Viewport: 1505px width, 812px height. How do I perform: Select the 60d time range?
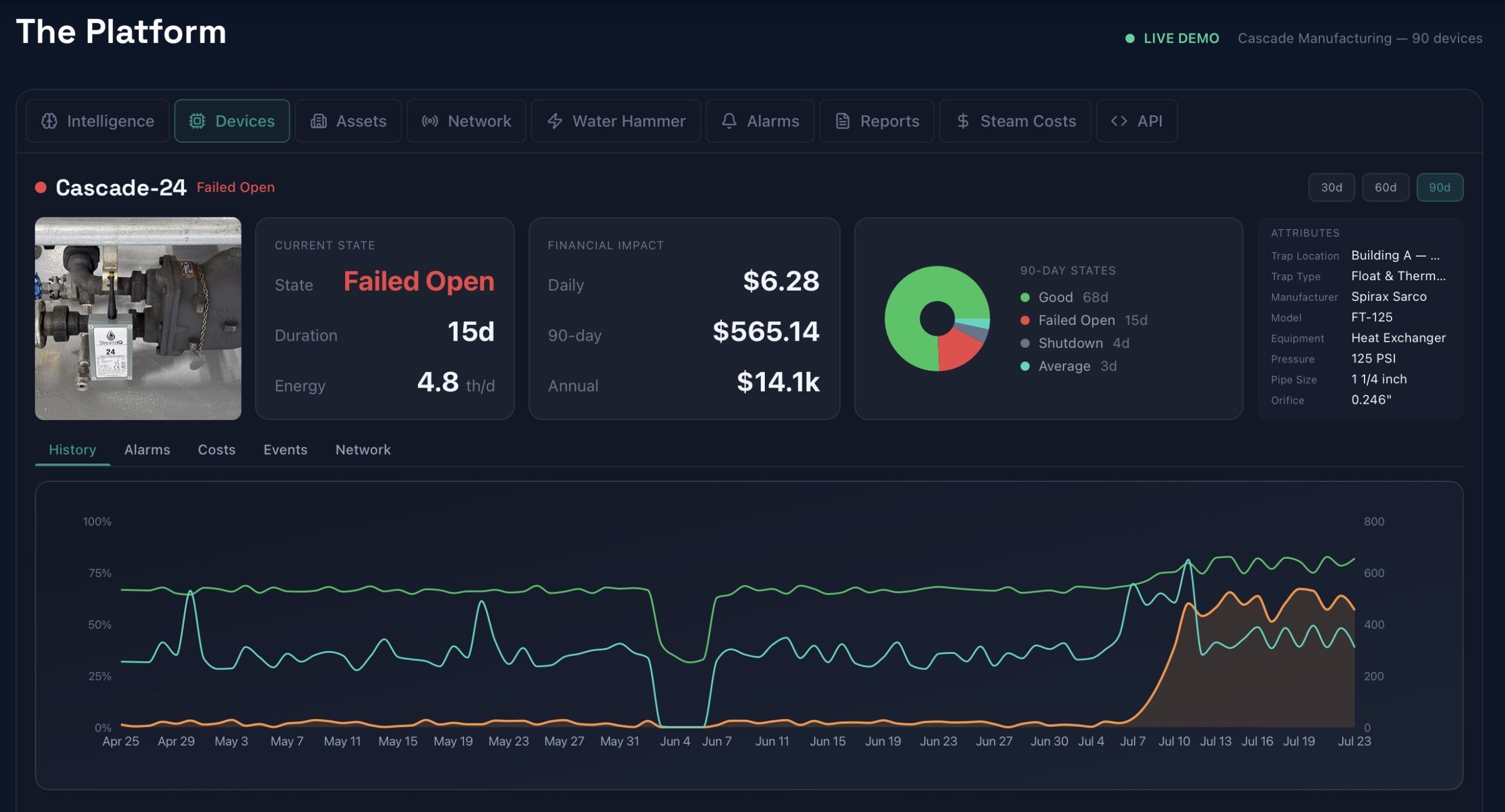pos(1385,187)
